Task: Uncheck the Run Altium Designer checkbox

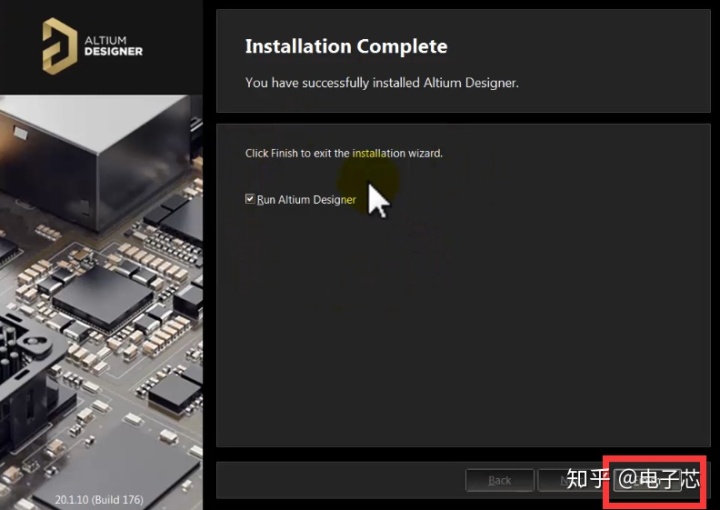Action: pos(250,199)
